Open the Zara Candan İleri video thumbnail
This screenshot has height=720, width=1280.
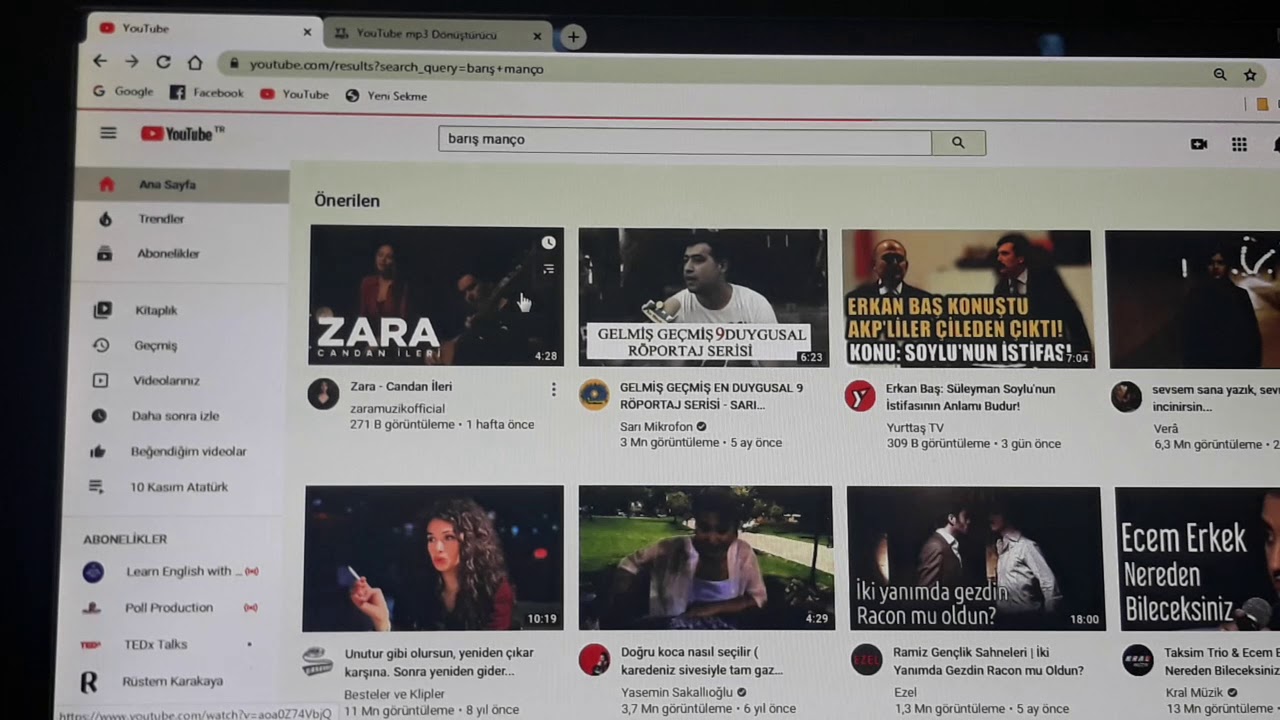[x=436, y=295]
